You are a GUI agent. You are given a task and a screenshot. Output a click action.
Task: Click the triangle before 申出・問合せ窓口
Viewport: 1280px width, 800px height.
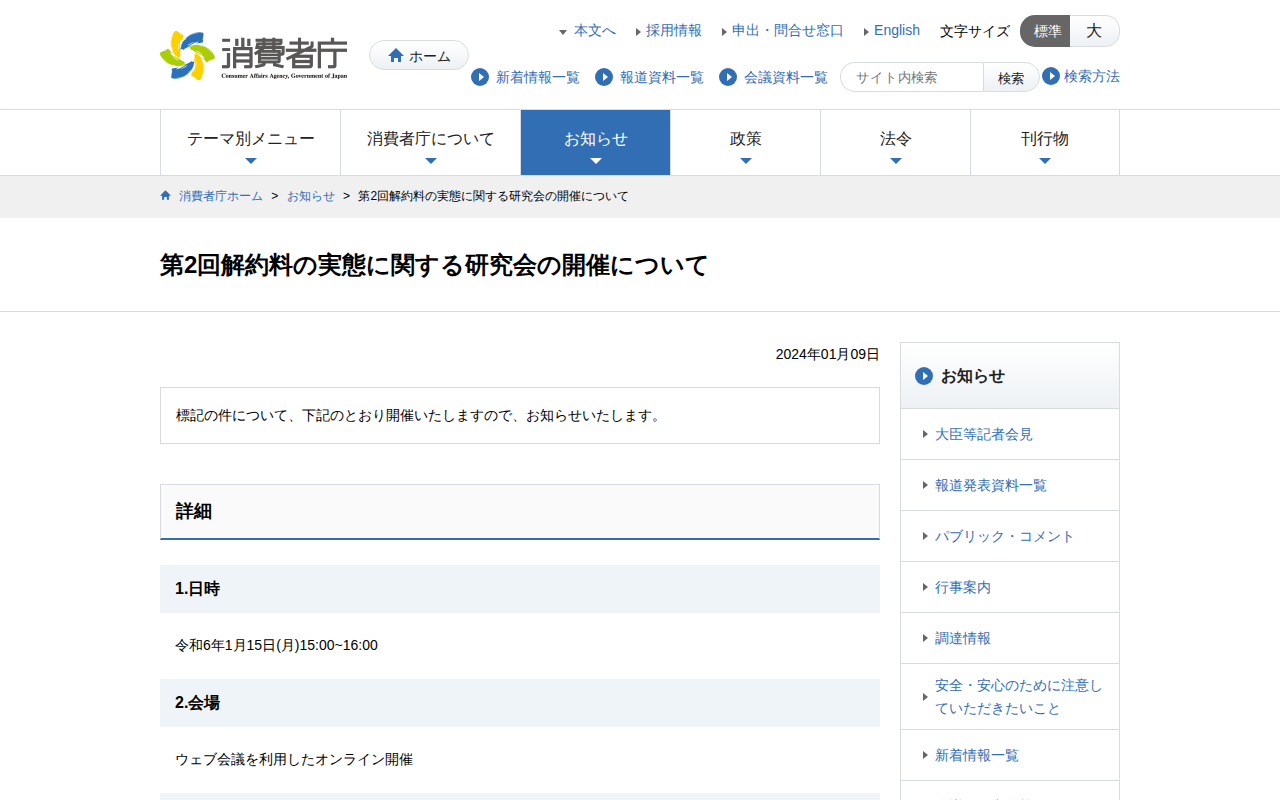[x=724, y=32]
